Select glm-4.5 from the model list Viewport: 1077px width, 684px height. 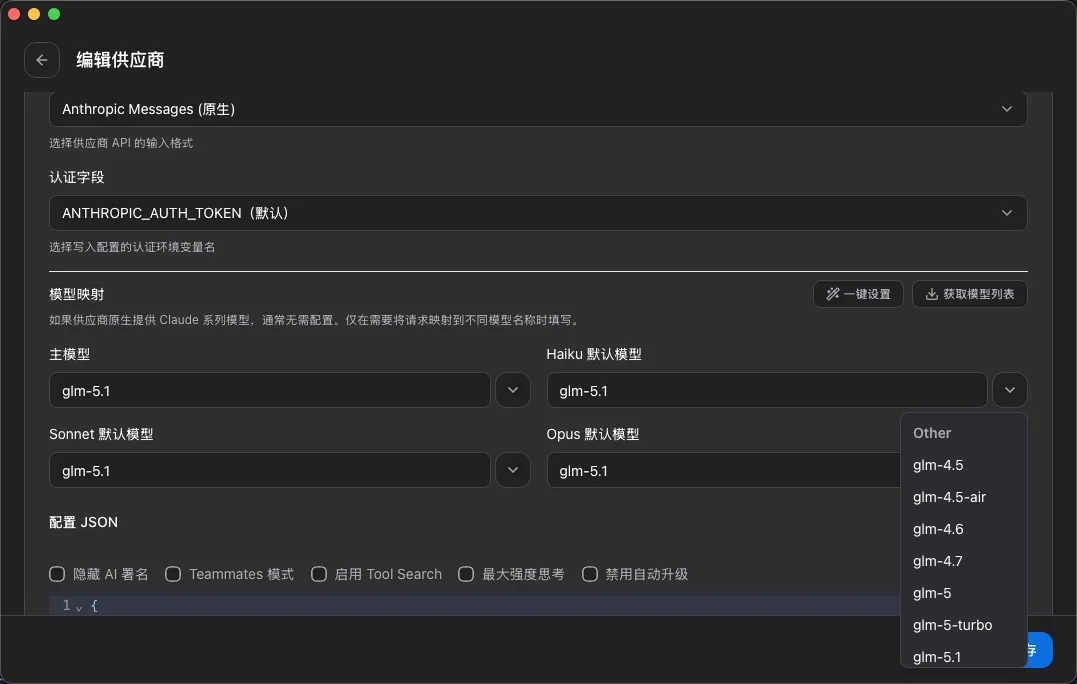[x=938, y=465]
